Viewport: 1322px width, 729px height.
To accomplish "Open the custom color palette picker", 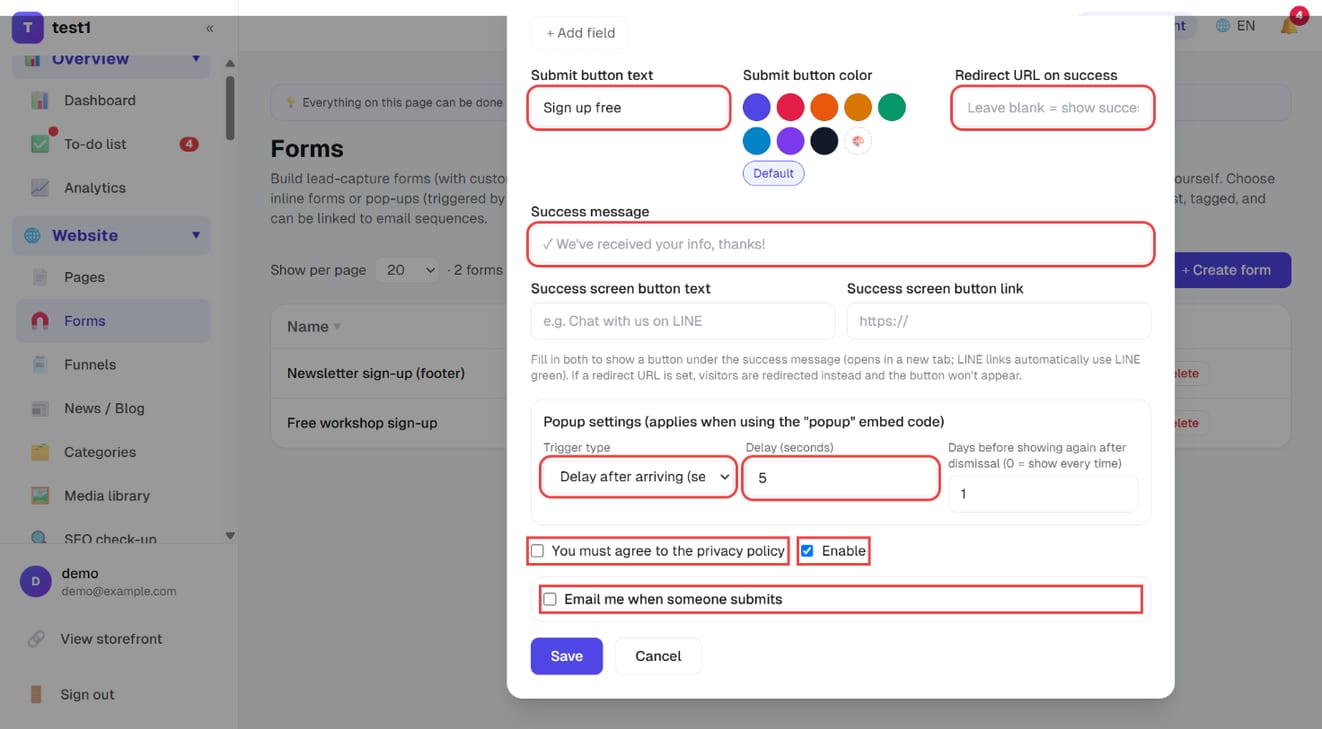I will [857, 141].
